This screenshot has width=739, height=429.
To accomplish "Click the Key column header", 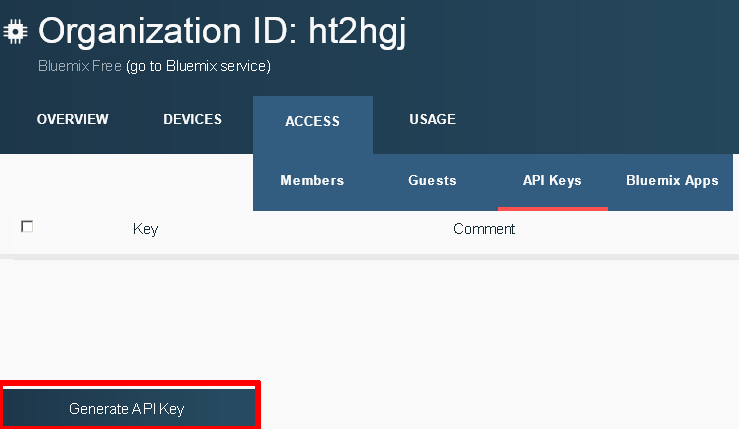I will point(145,229).
